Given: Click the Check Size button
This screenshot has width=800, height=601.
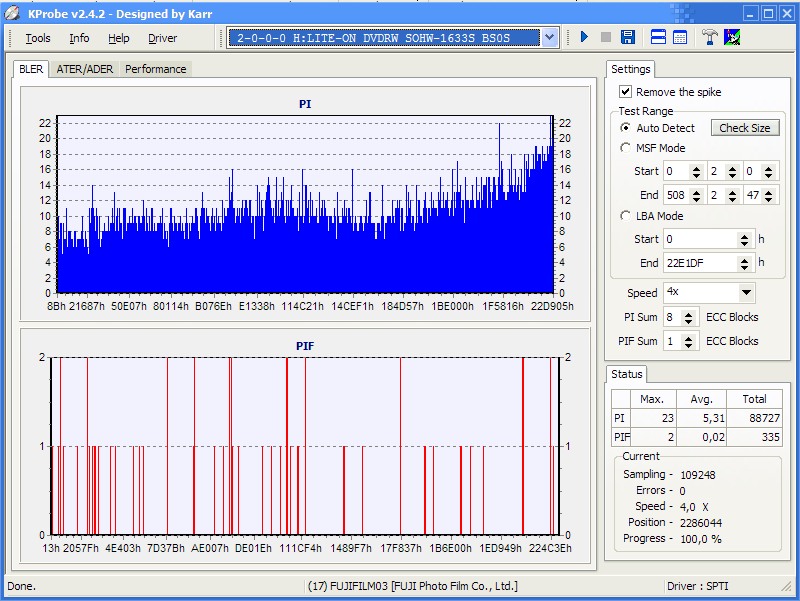Looking at the screenshot, I should point(744,128).
